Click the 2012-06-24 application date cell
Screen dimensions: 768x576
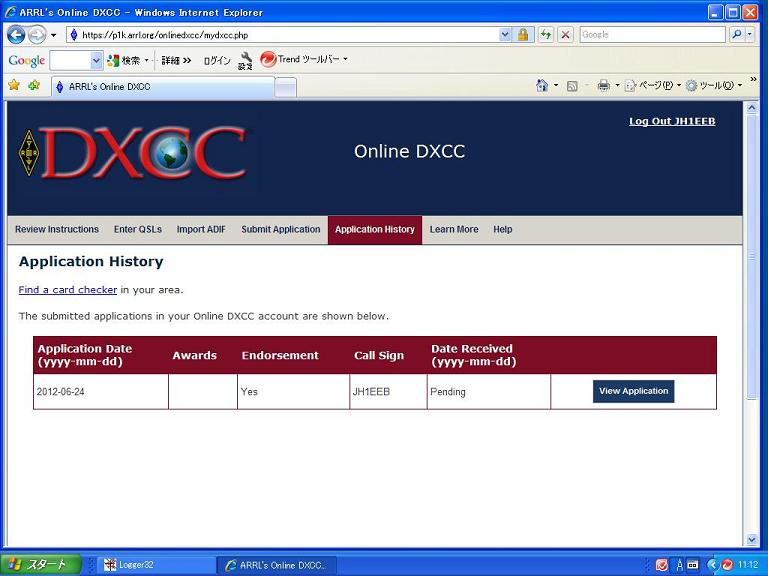(101, 391)
